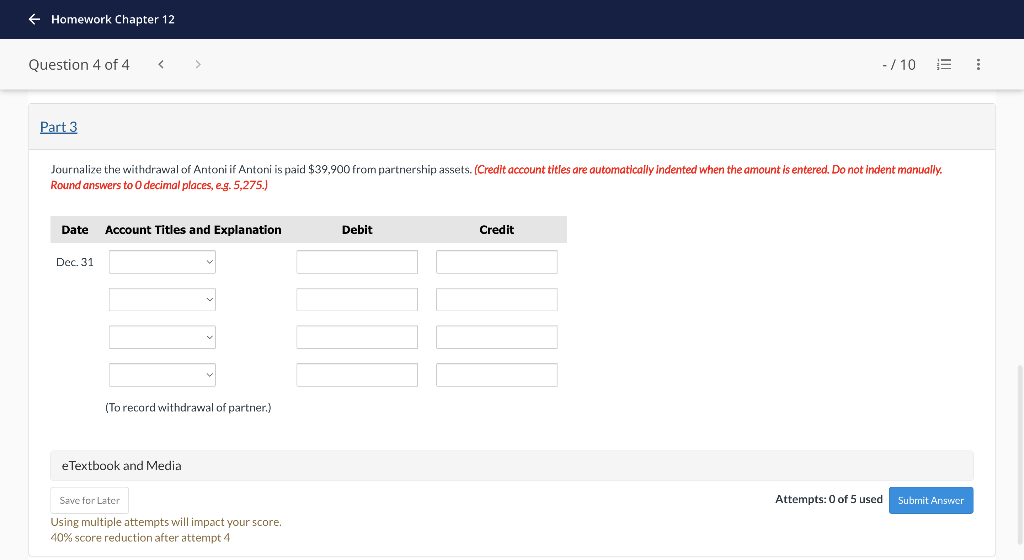1024x560 pixels.
Task: Click the page vertical scrollbar
Action: (1020, 454)
